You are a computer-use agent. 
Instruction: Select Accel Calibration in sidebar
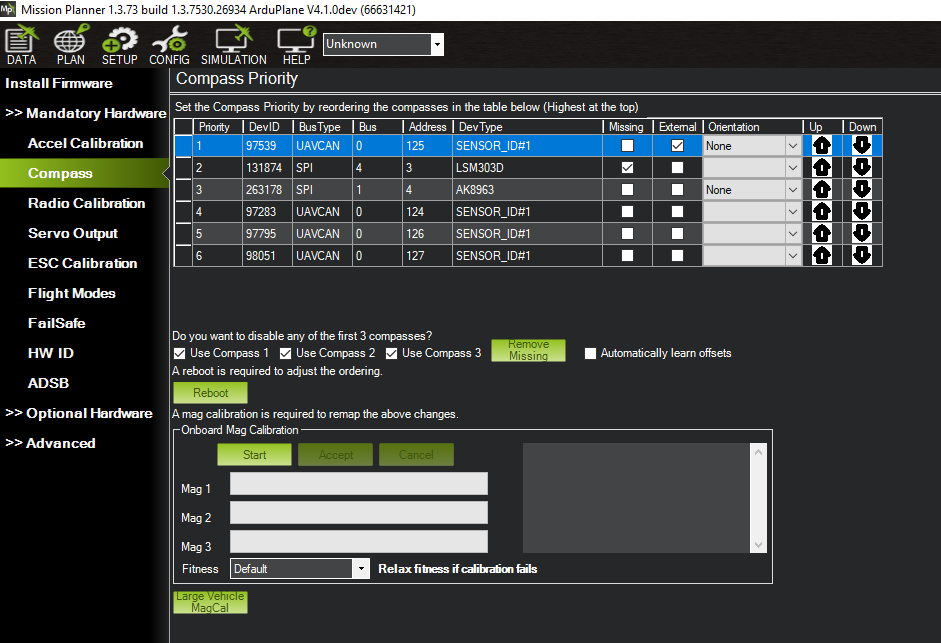[x=85, y=143]
